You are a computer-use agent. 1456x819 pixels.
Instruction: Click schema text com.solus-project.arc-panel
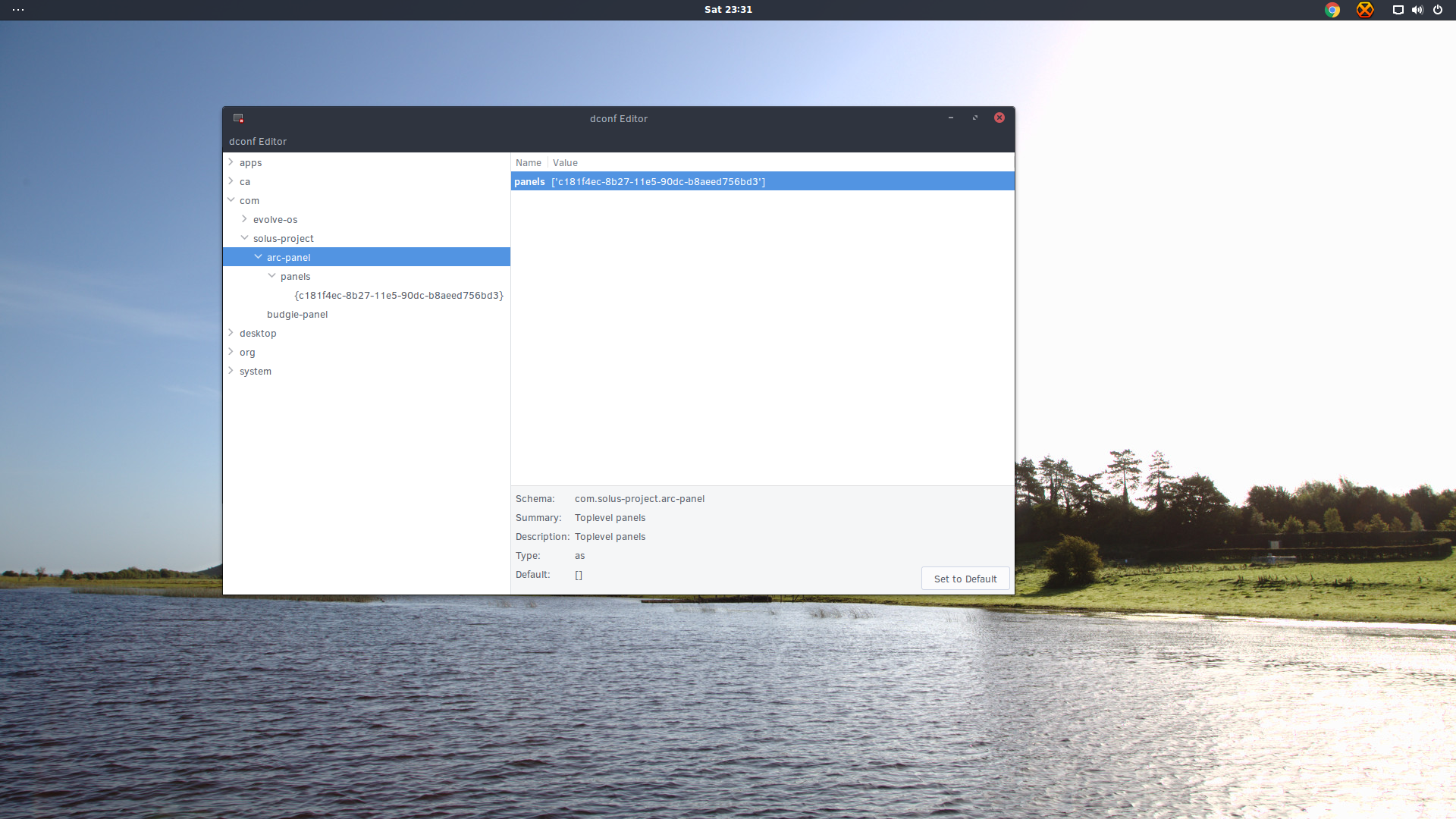[639, 499]
